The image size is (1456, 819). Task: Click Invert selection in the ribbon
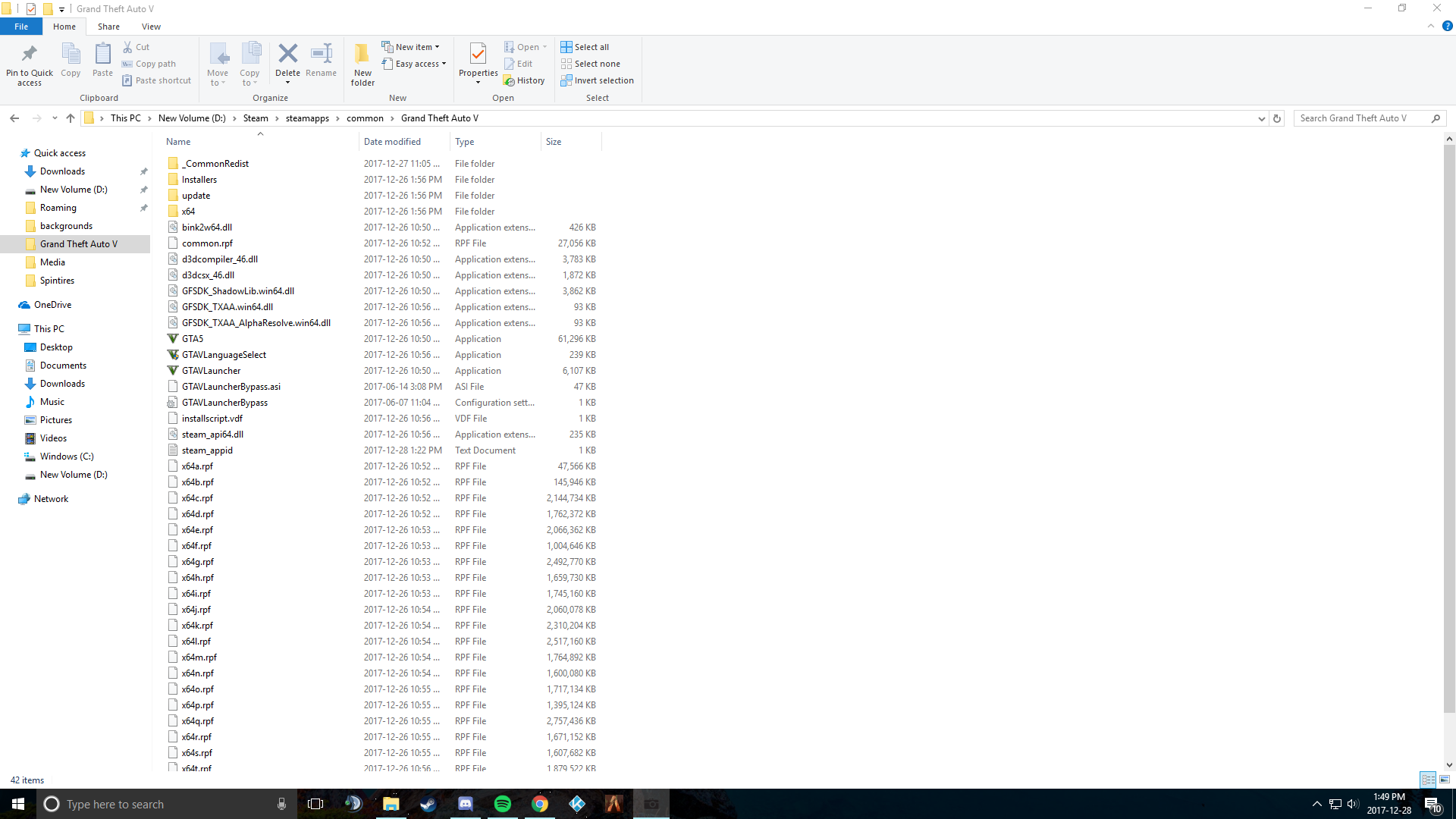tap(598, 80)
